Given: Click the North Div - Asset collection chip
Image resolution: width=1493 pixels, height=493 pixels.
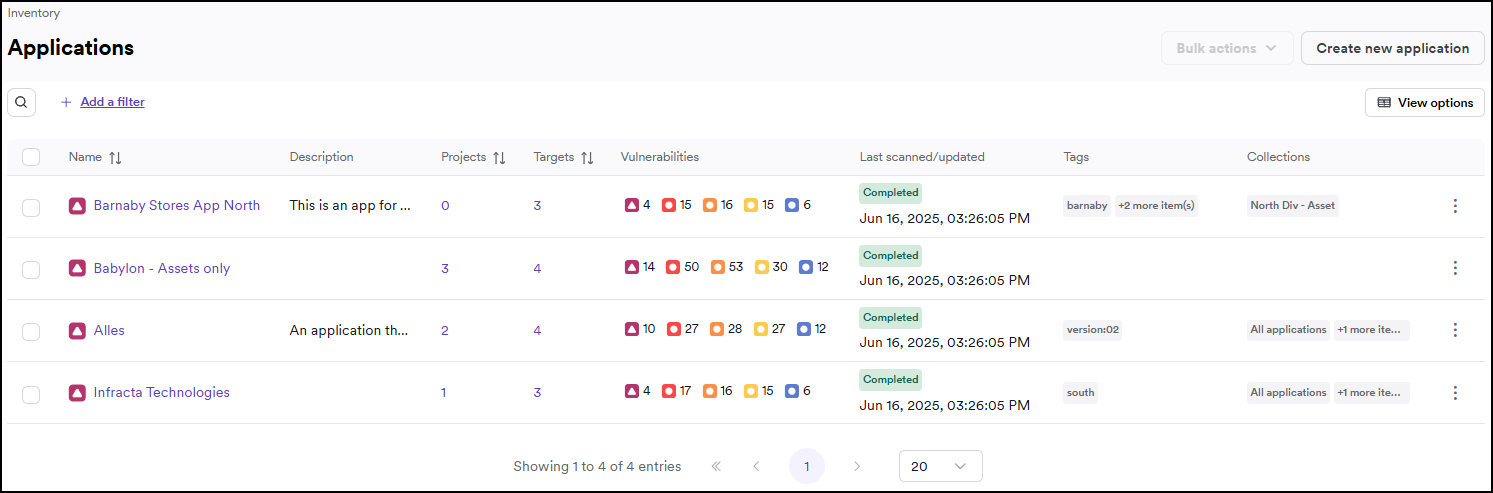Looking at the screenshot, I should tap(1293, 205).
